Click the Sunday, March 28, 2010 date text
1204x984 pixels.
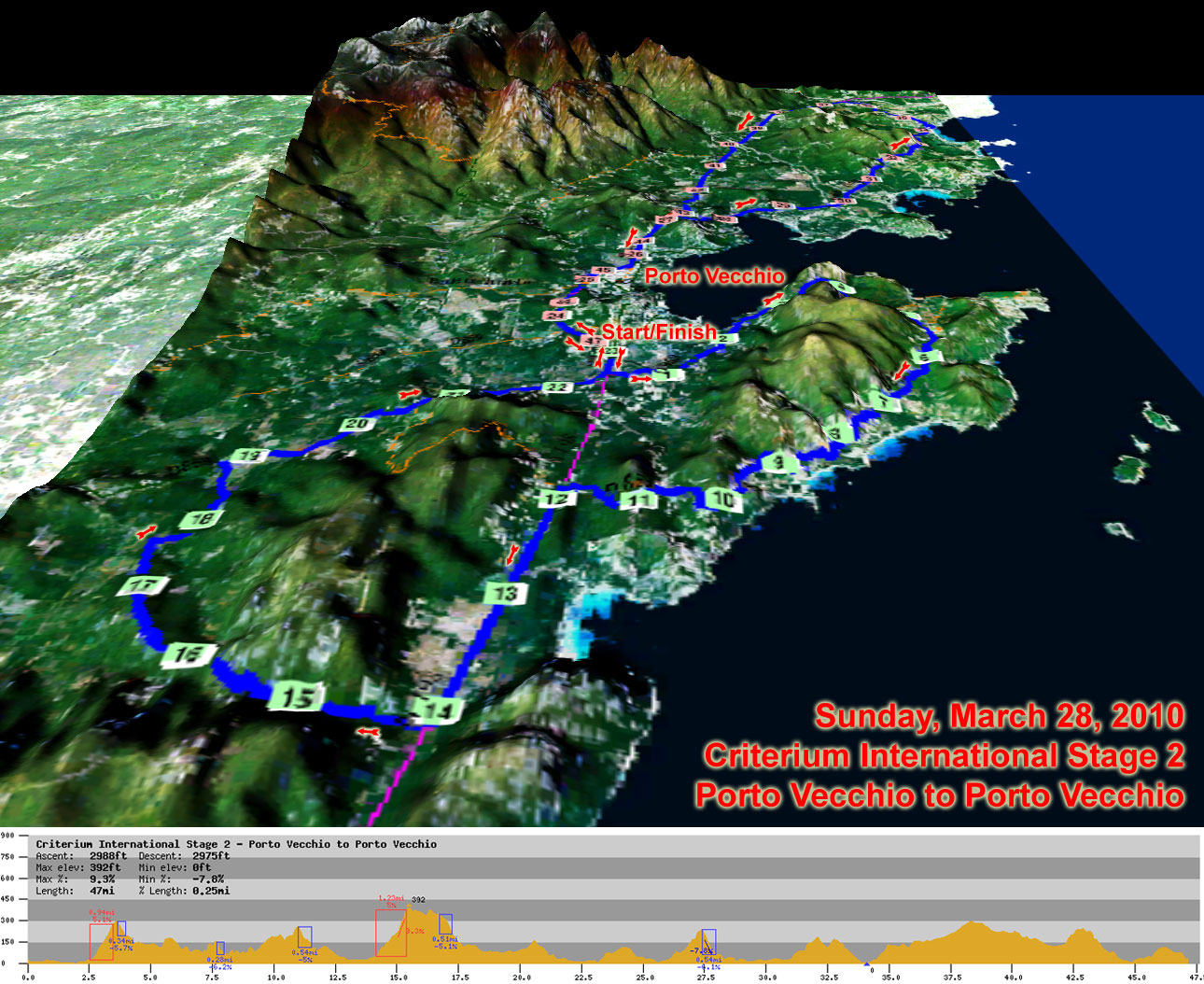[x=1000, y=717]
